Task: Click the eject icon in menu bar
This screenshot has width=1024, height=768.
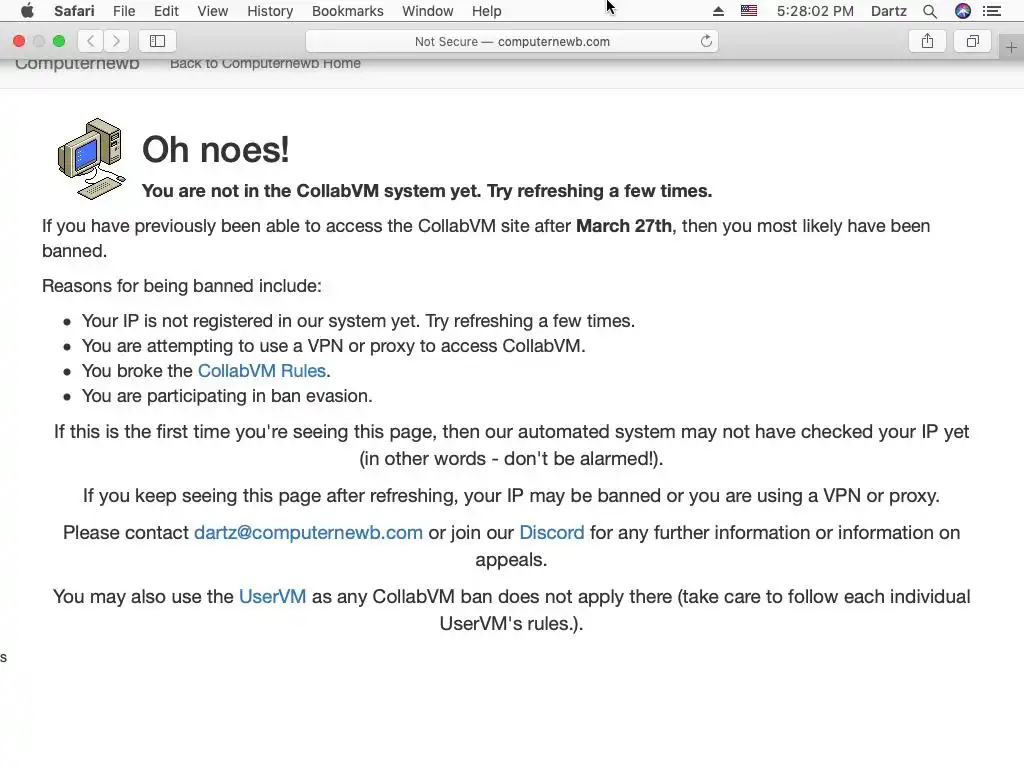Action: pyautogui.click(x=718, y=11)
